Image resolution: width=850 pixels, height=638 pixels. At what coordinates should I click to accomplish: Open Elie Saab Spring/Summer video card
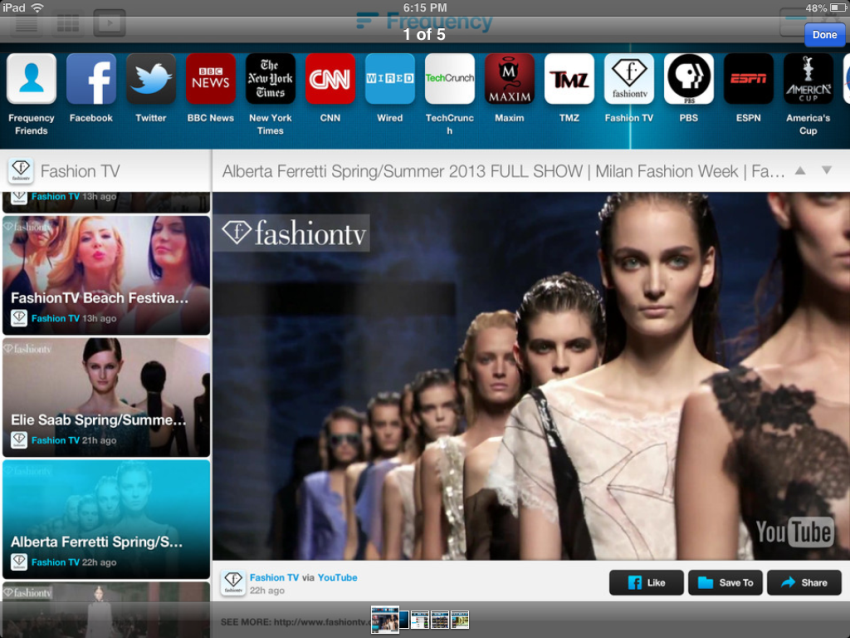(x=106, y=397)
